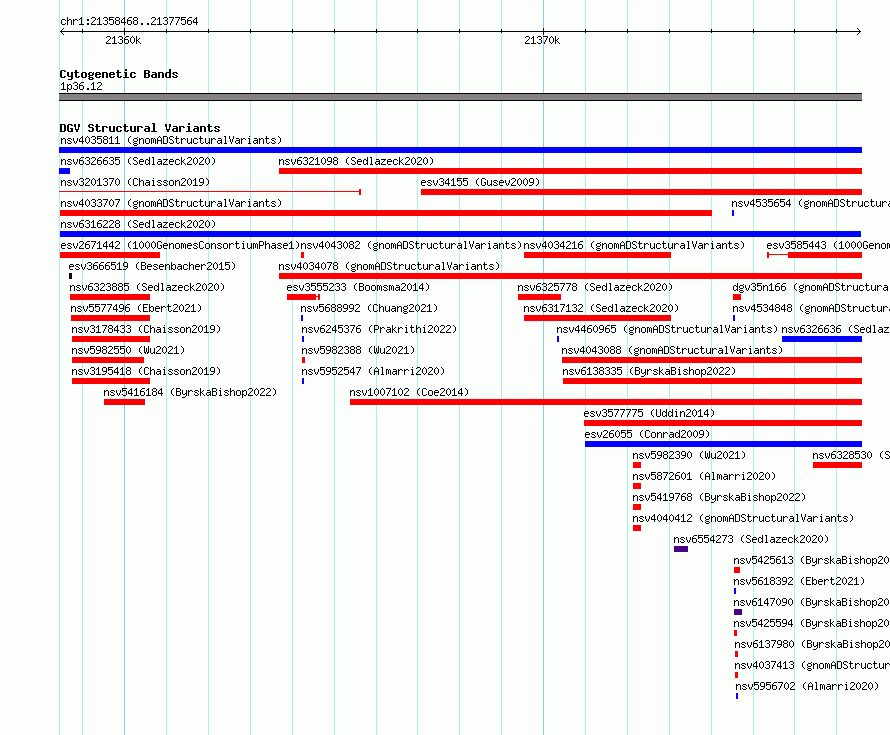The width and height of the screenshot is (890, 735).
Task: Click the nsv5688992 (Chuang2021) label
Action: point(370,308)
